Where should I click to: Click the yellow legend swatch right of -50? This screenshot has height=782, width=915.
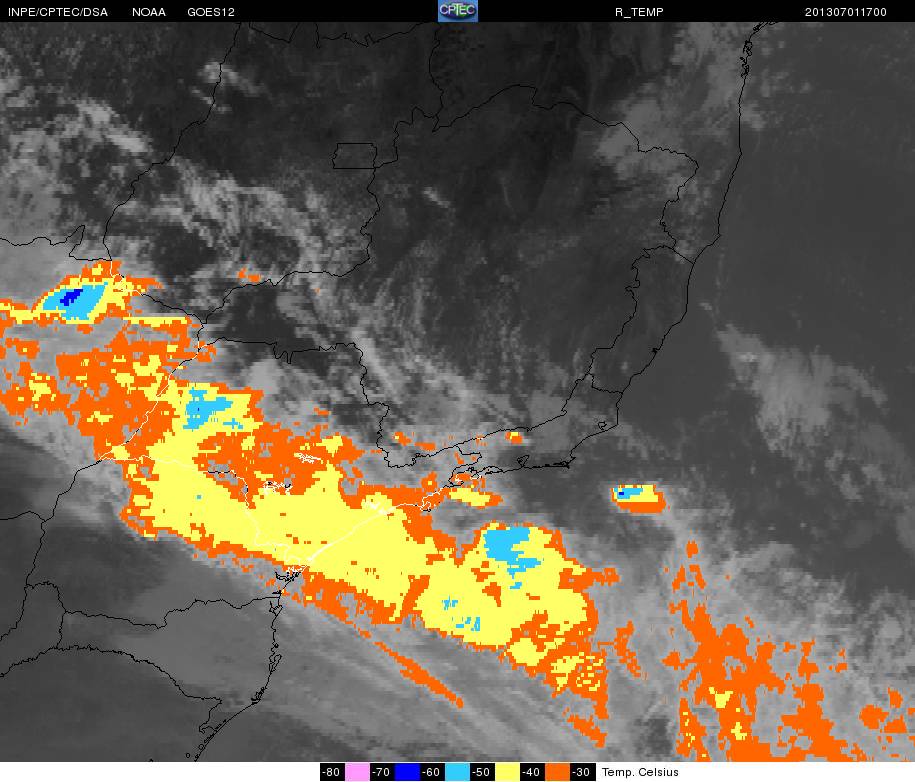(507, 771)
